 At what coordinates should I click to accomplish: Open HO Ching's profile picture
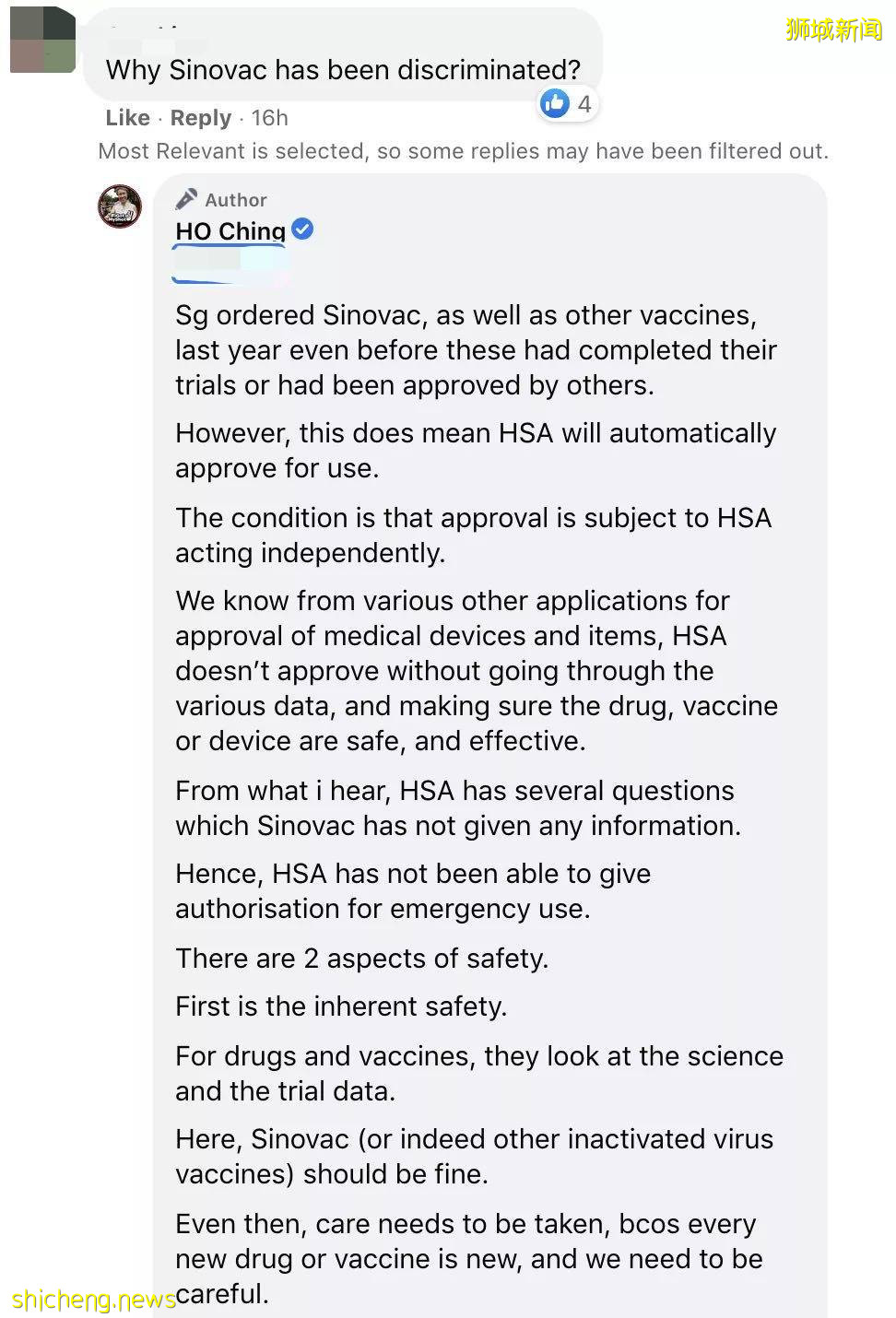(120, 206)
